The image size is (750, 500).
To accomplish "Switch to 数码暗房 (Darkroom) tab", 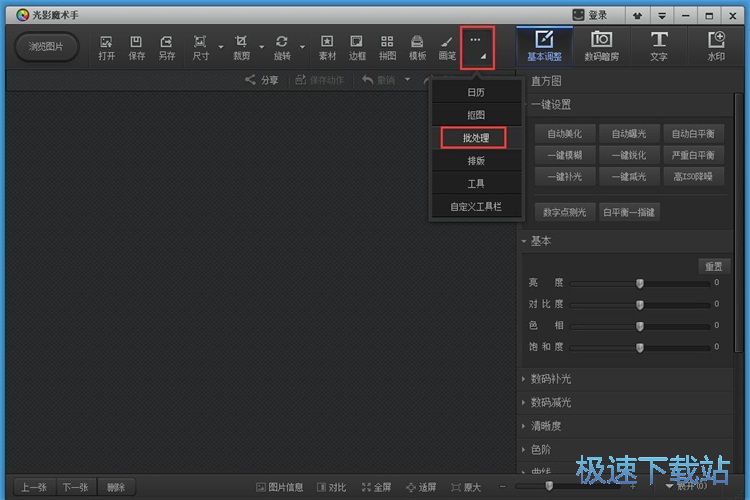I will (601, 46).
